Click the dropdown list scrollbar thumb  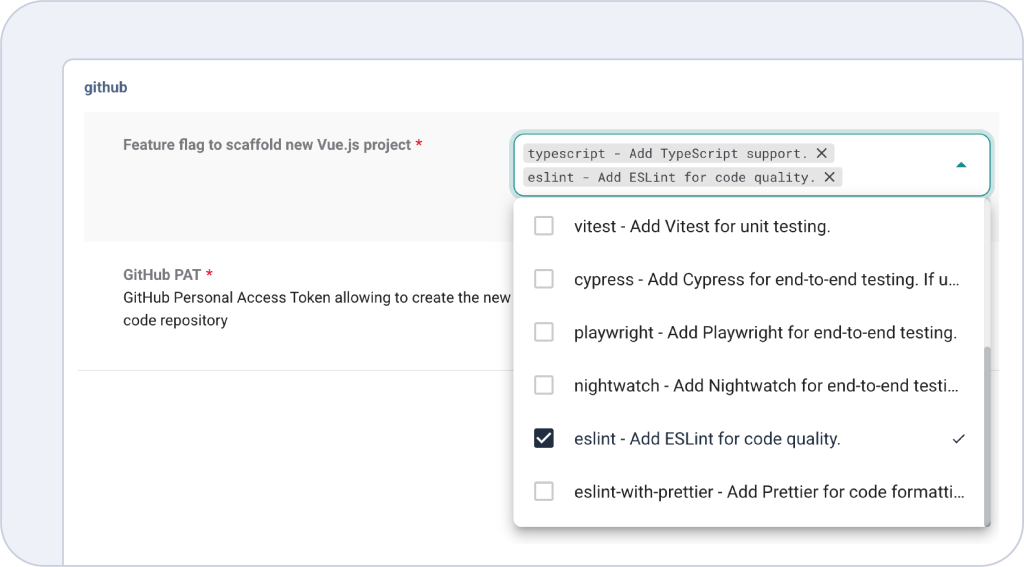tap(987, 435)
